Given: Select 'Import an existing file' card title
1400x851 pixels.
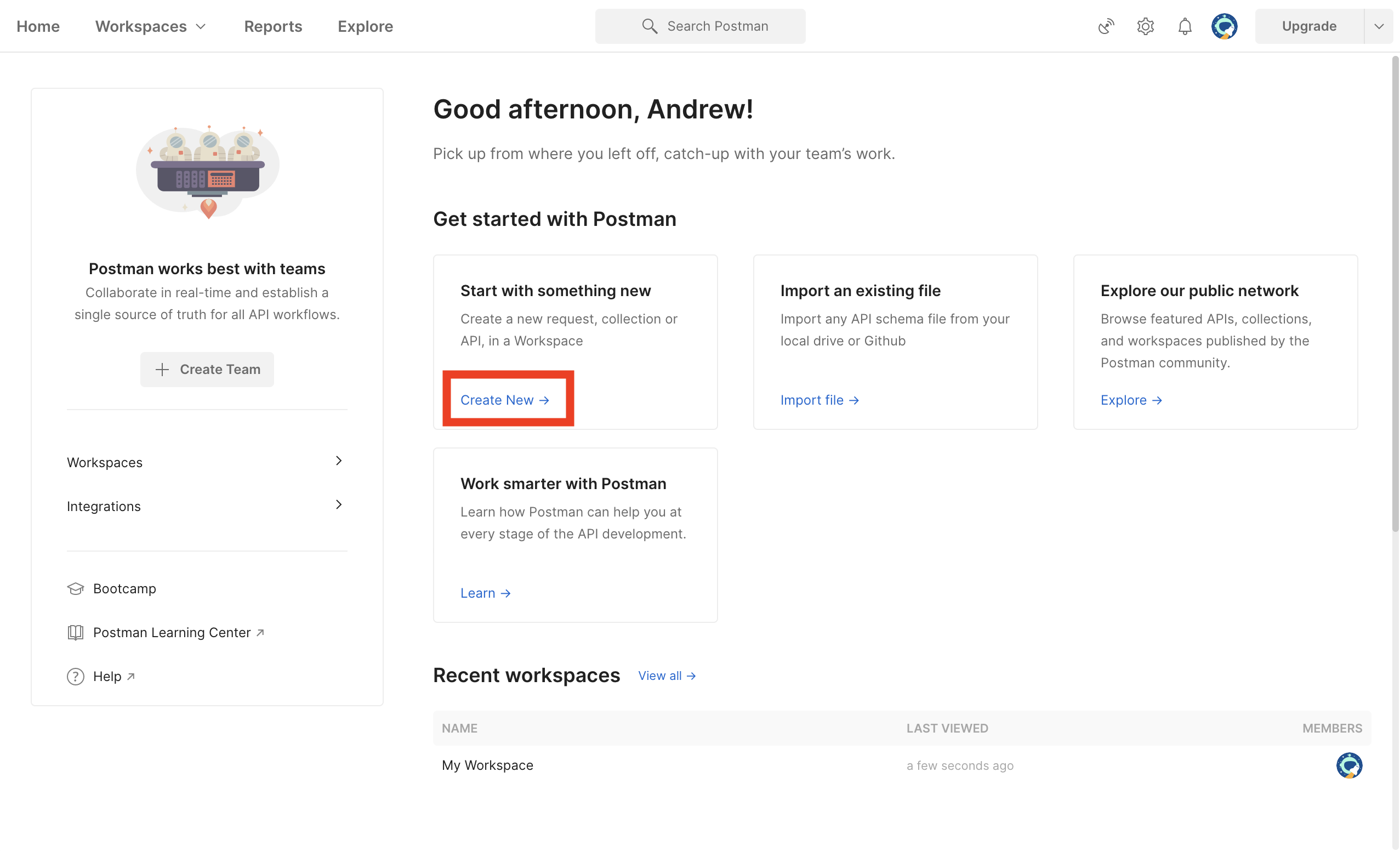Looking at the screenshot, I should 860,291.
